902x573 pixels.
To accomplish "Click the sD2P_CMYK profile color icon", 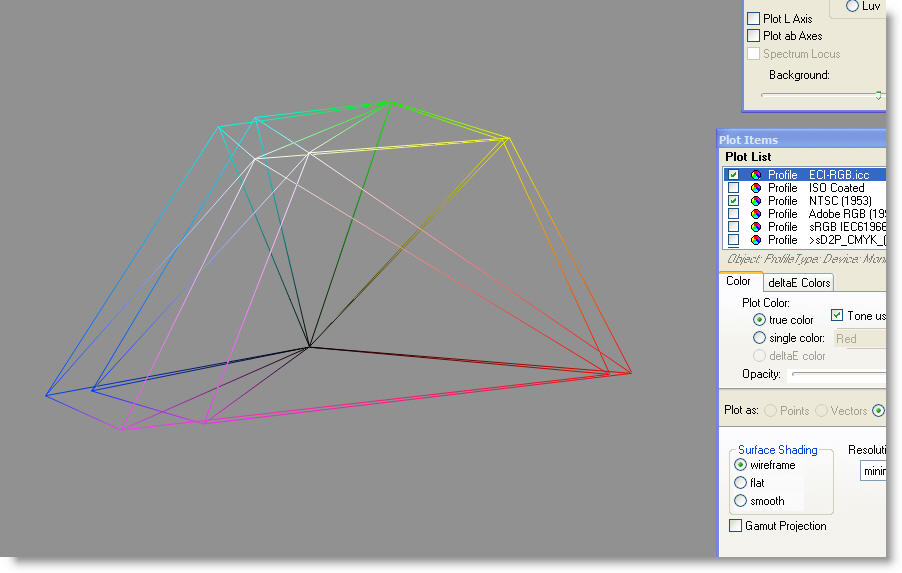I will click(756, 240).
